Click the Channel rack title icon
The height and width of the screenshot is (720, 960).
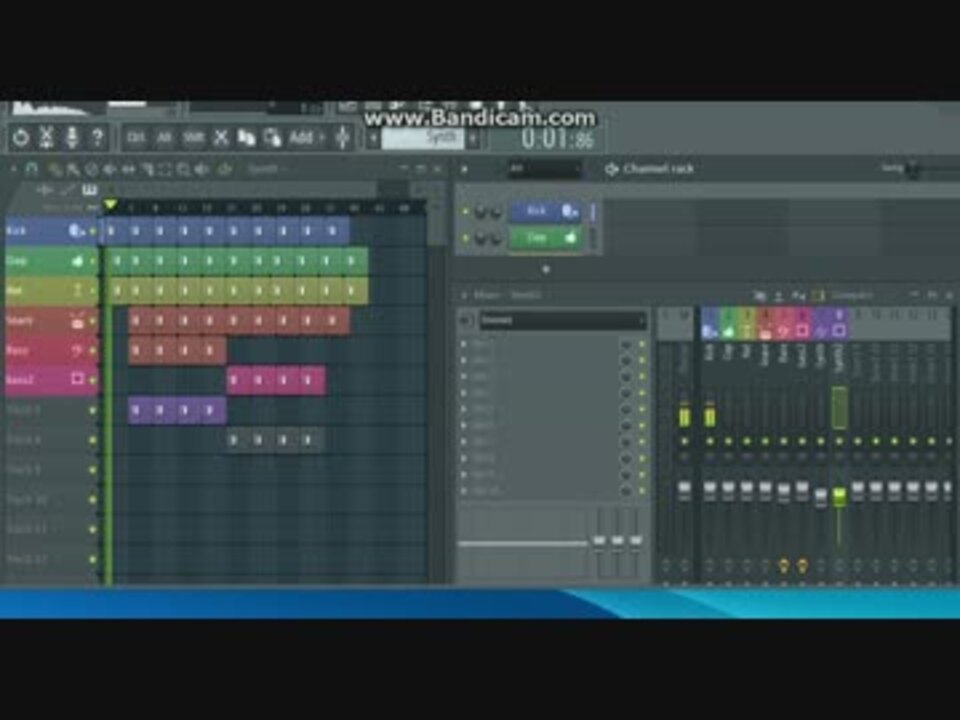pyautogui.click(x=611, y=169)
